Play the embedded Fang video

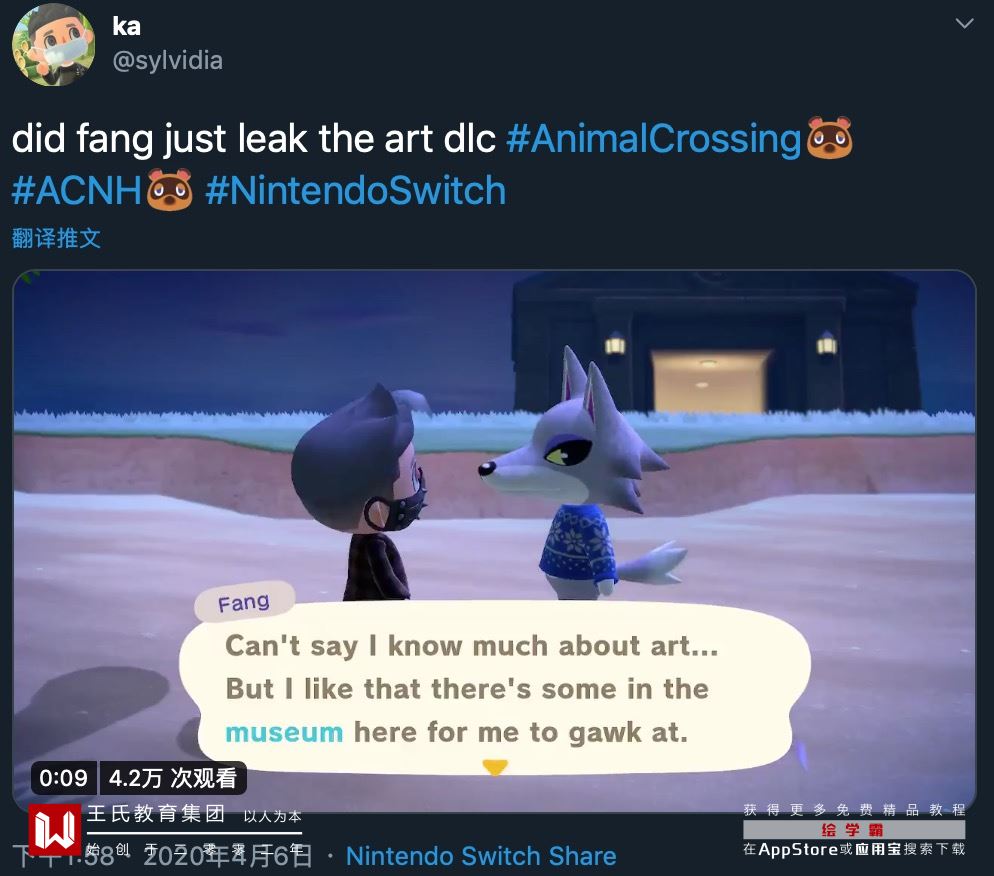pyautogui.click(x=494, y=541)
